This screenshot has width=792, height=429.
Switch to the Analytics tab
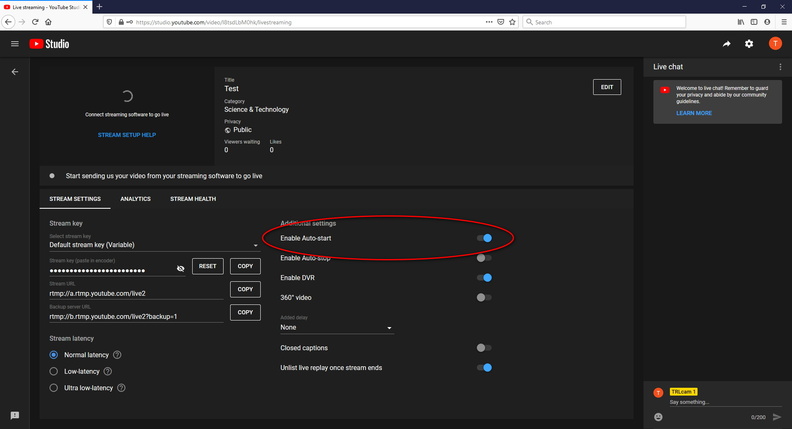tap(135, 199)
